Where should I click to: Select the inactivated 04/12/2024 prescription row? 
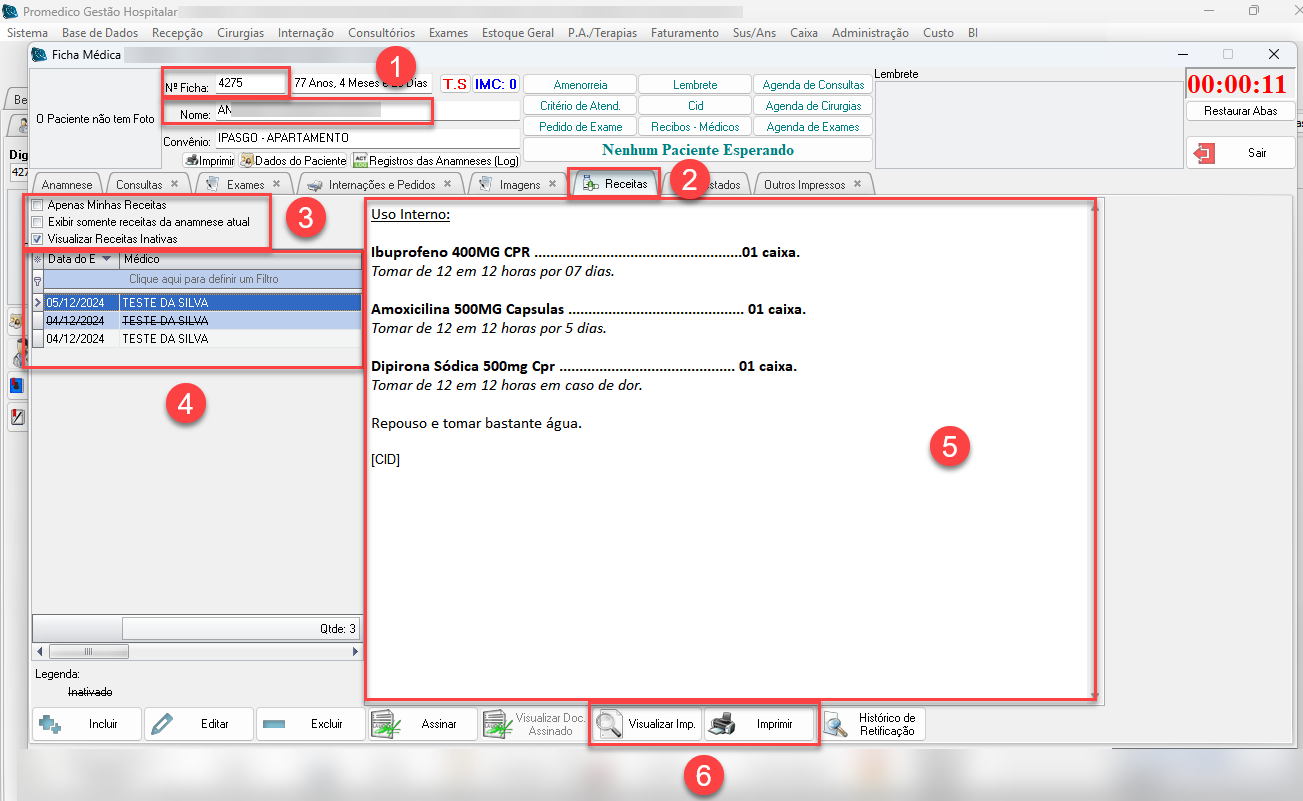pyautogui.click(x=165, y=321)
